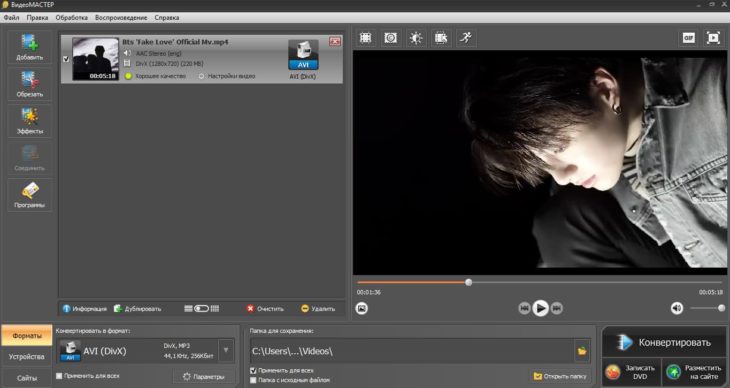Click Удалить to delete the file

click(x=318, y=308)
